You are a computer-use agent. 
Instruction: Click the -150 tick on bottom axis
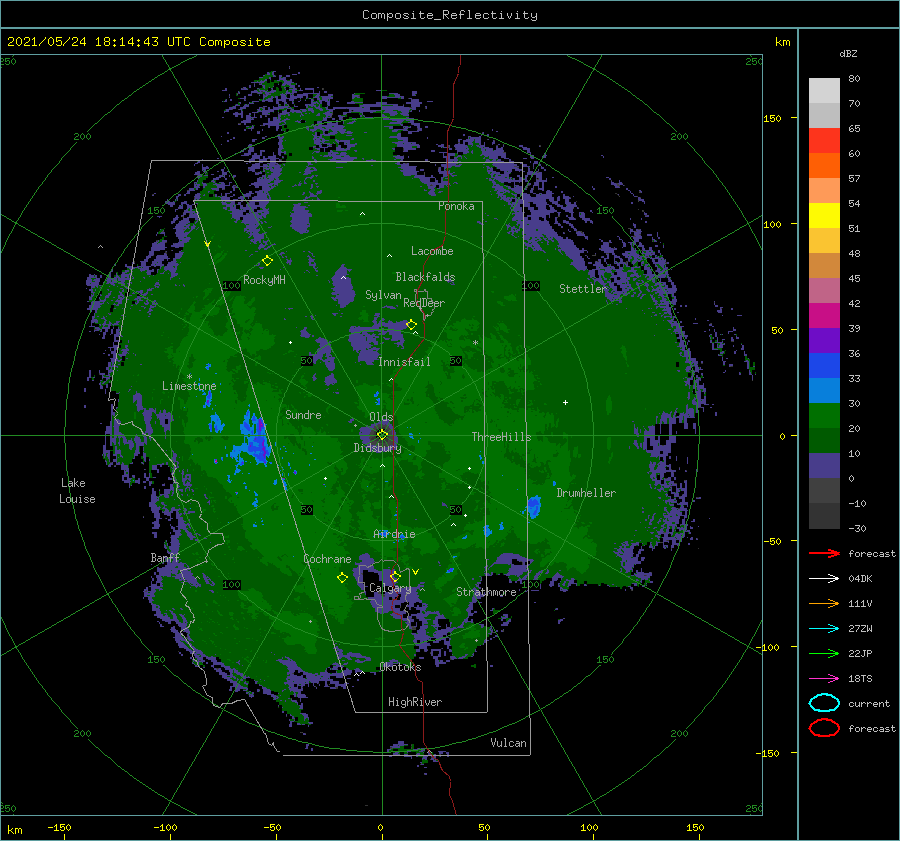click(x=59, y=827)
